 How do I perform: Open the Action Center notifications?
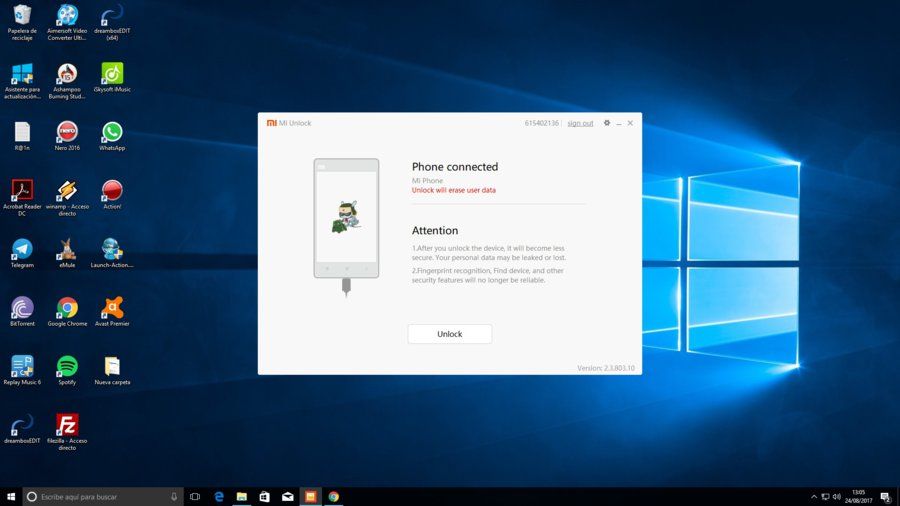point(886,497)
